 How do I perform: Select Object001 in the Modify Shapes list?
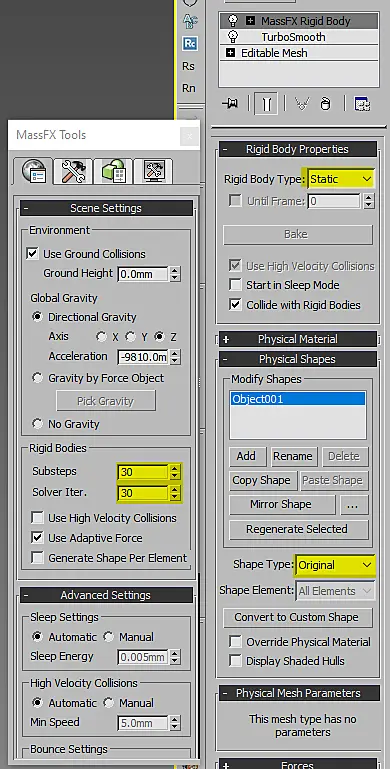[298, 399]
